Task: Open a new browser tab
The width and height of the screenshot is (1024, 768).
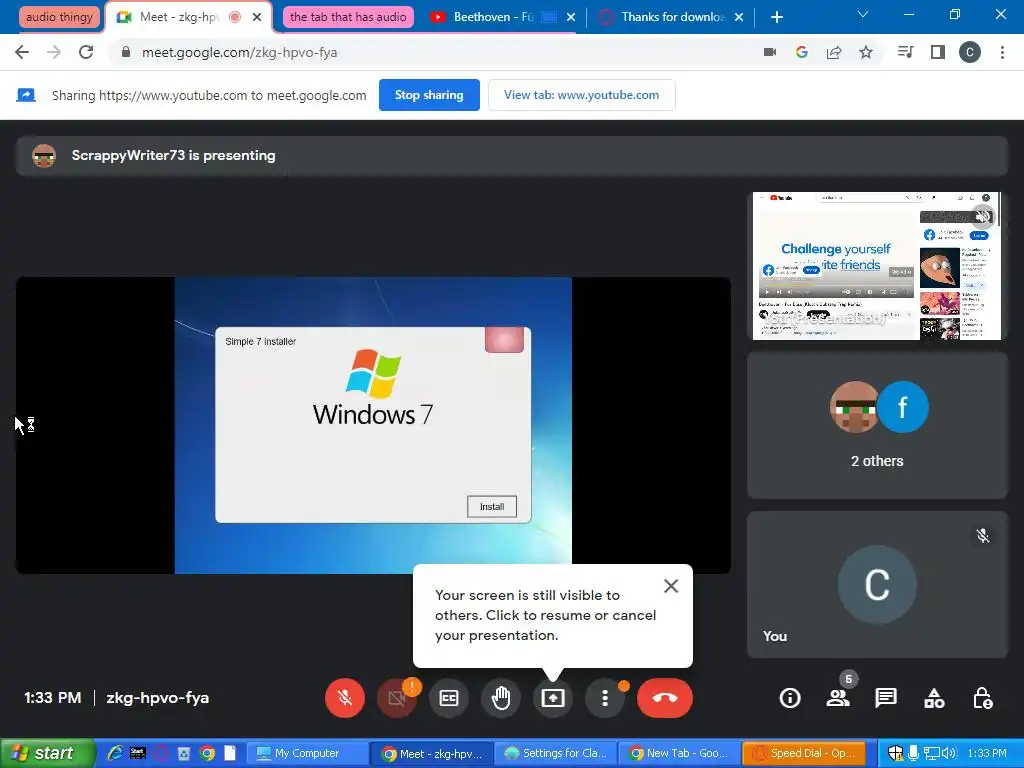Action: coord(776,17)
